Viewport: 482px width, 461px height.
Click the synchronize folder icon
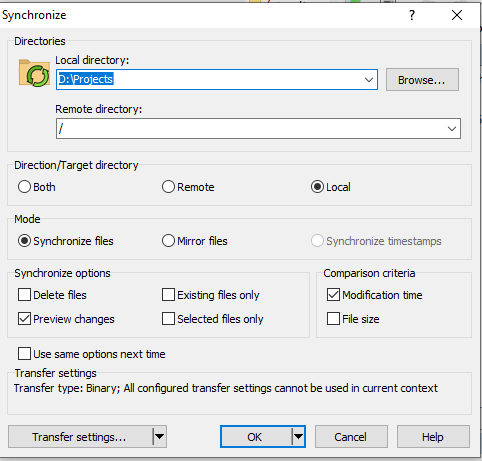coord(34,73)
